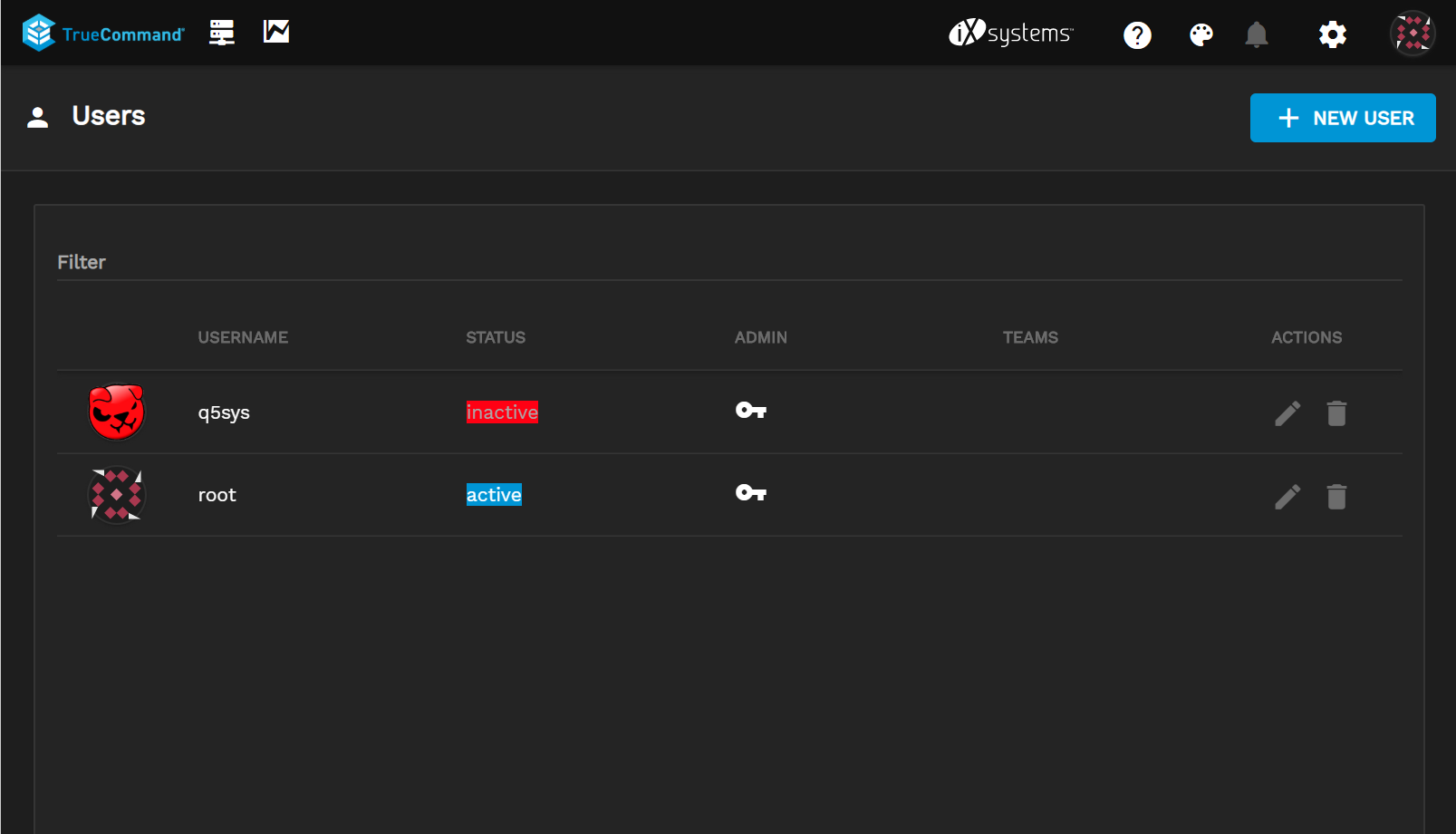The height and width of the screenshot is (834, 1456).
Task: Edit the q5sys user with the pencil icon
Action: click(1287, 412)
